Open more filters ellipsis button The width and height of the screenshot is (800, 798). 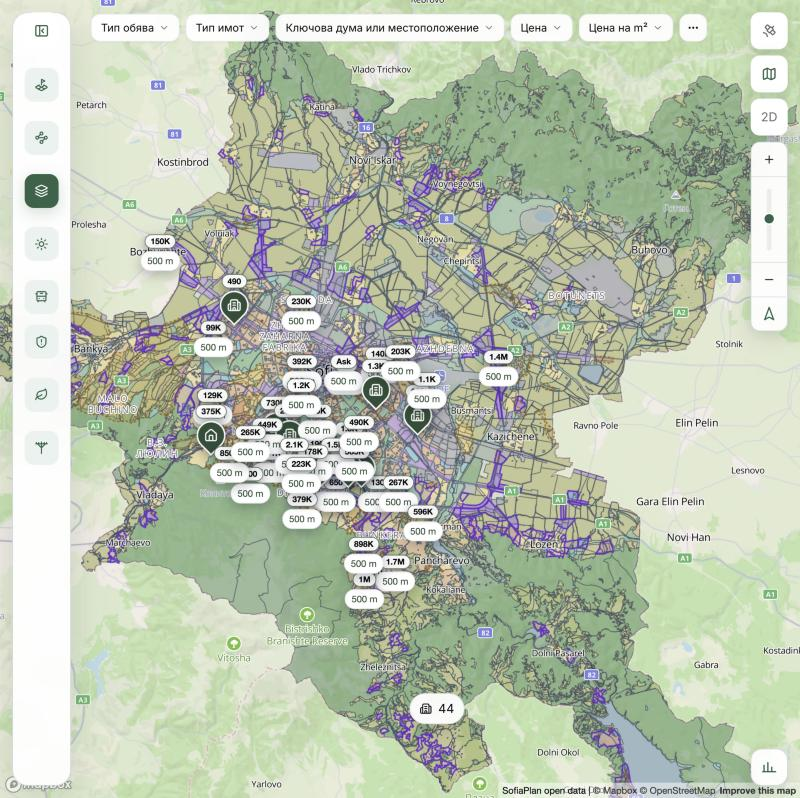[693, 28]
